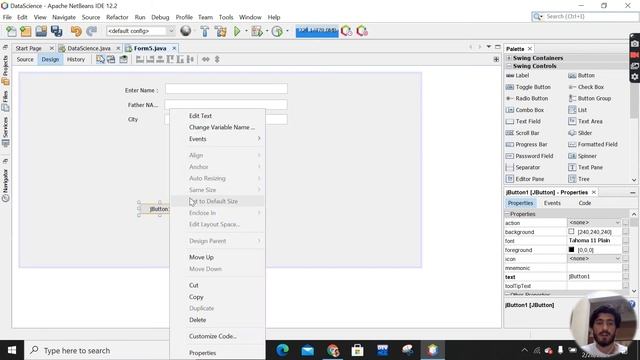Switch to Source view
640x360 pixels.
tap(25, 60)
